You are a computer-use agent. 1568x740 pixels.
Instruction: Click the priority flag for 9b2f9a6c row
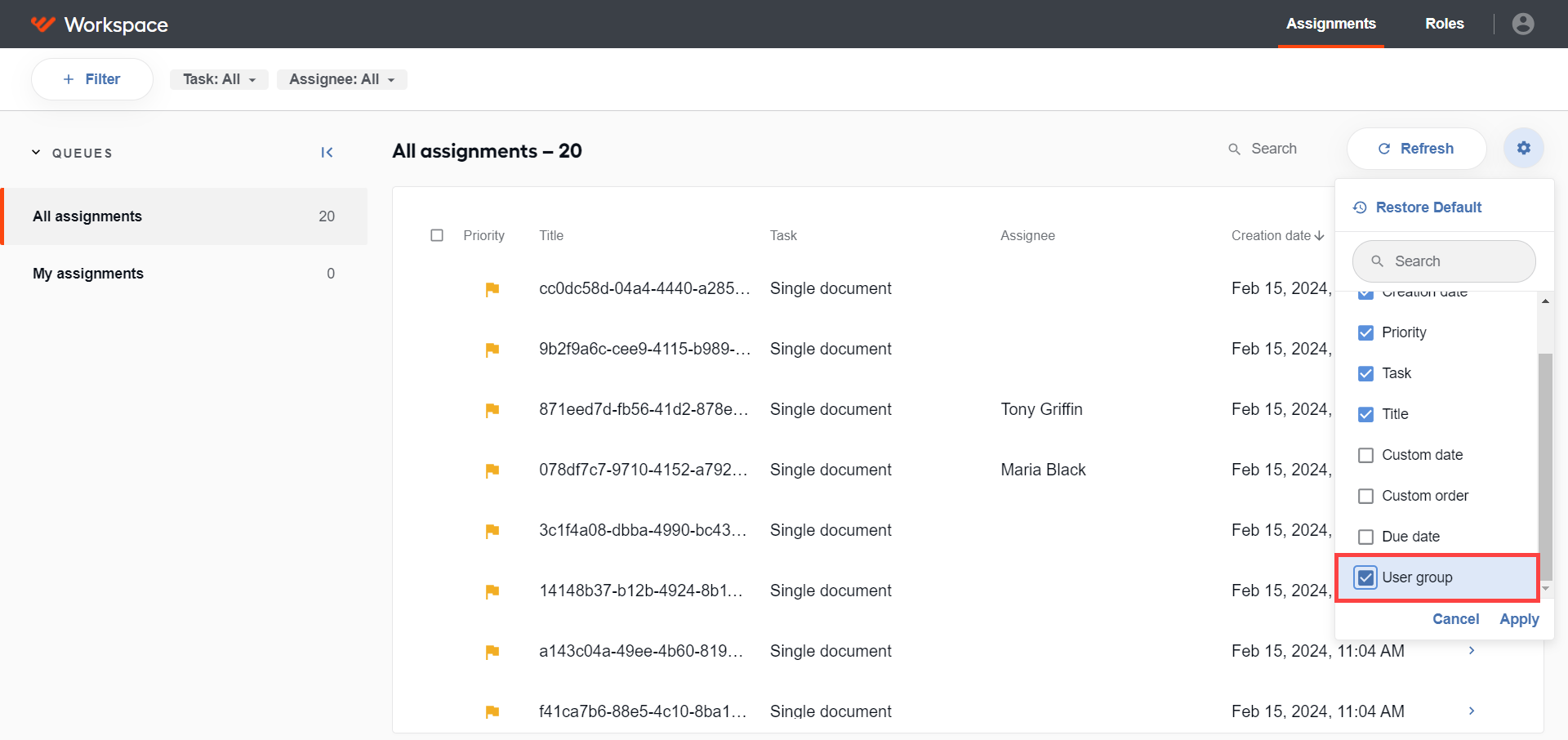tap(492, 349)
